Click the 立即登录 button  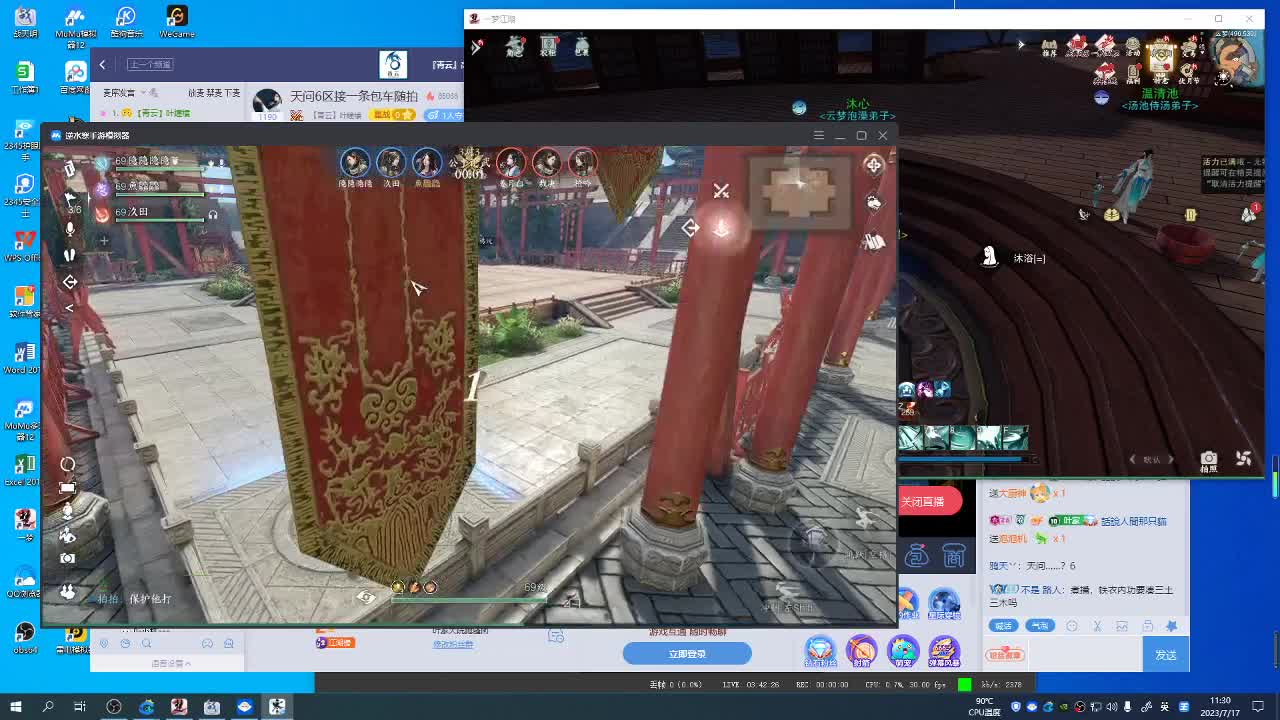(x=687, y=654)
